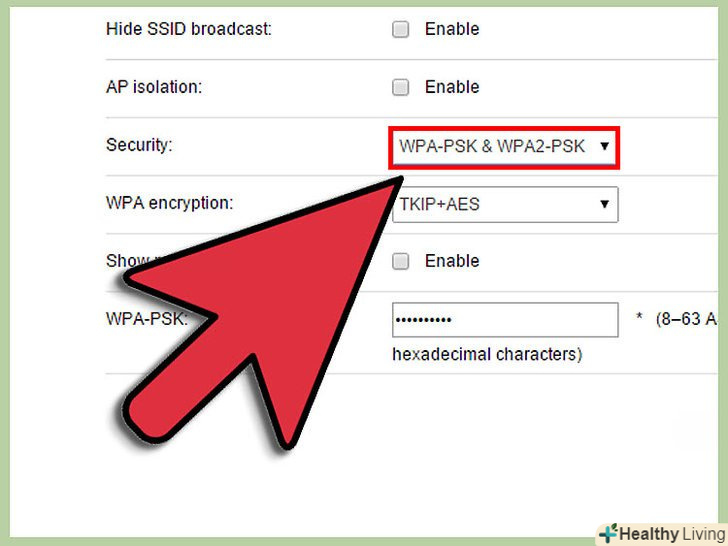Open the Security WPA-PSK & WPA2-PSK dropdown
The width and height of the screenshot is (728, 546).
(504, 147)
